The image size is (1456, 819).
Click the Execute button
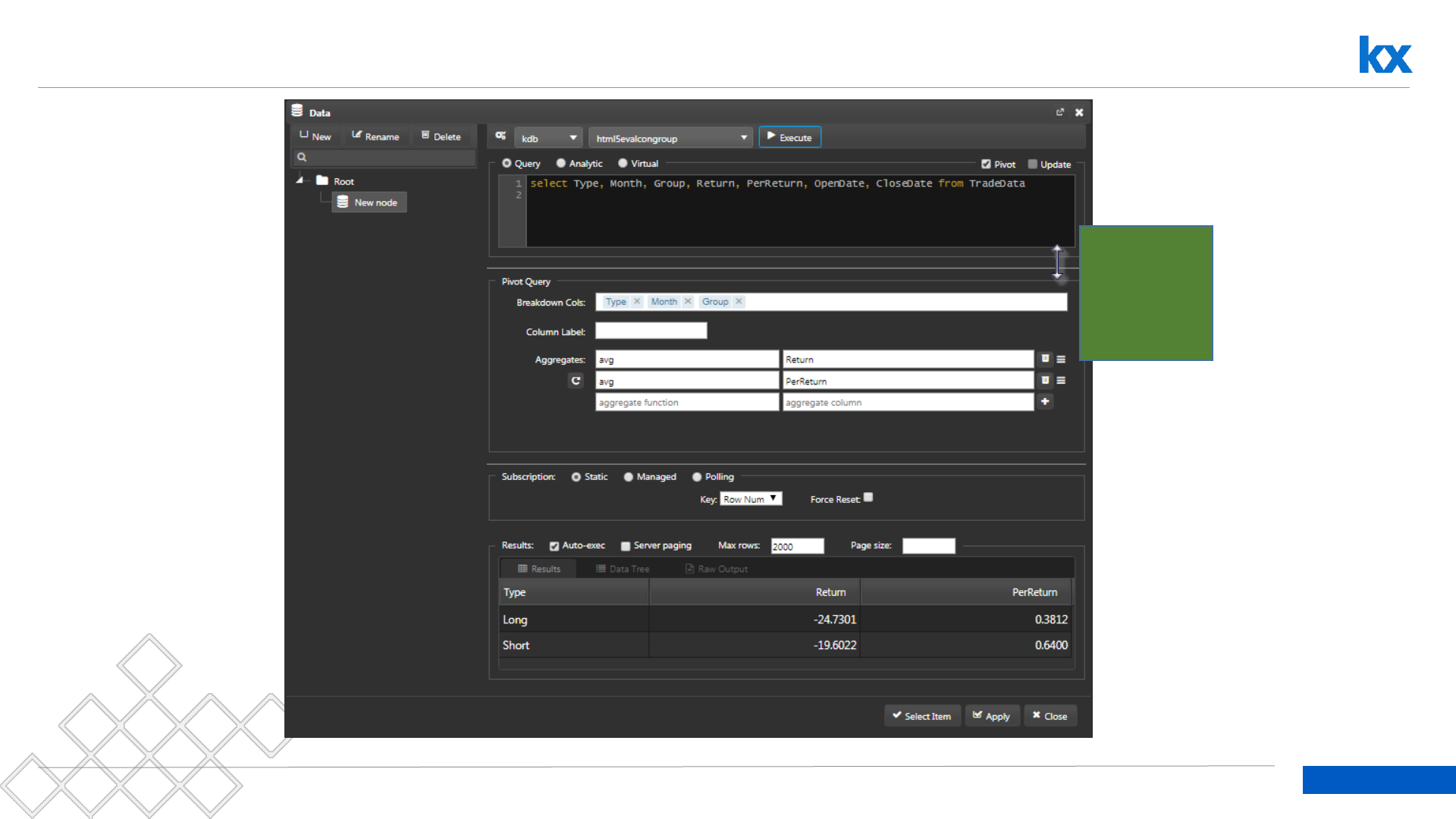click(789, 137)
